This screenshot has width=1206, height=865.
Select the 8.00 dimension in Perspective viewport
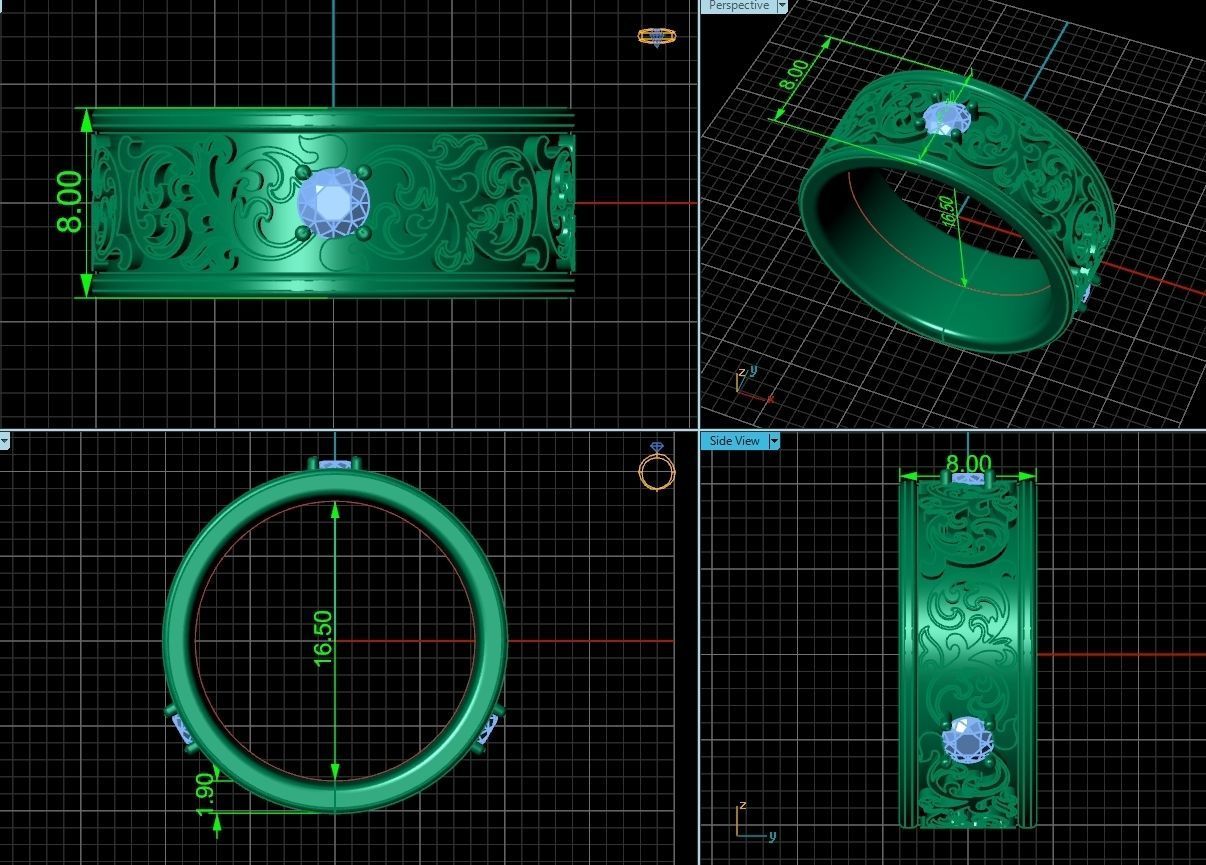coord(795,76)
